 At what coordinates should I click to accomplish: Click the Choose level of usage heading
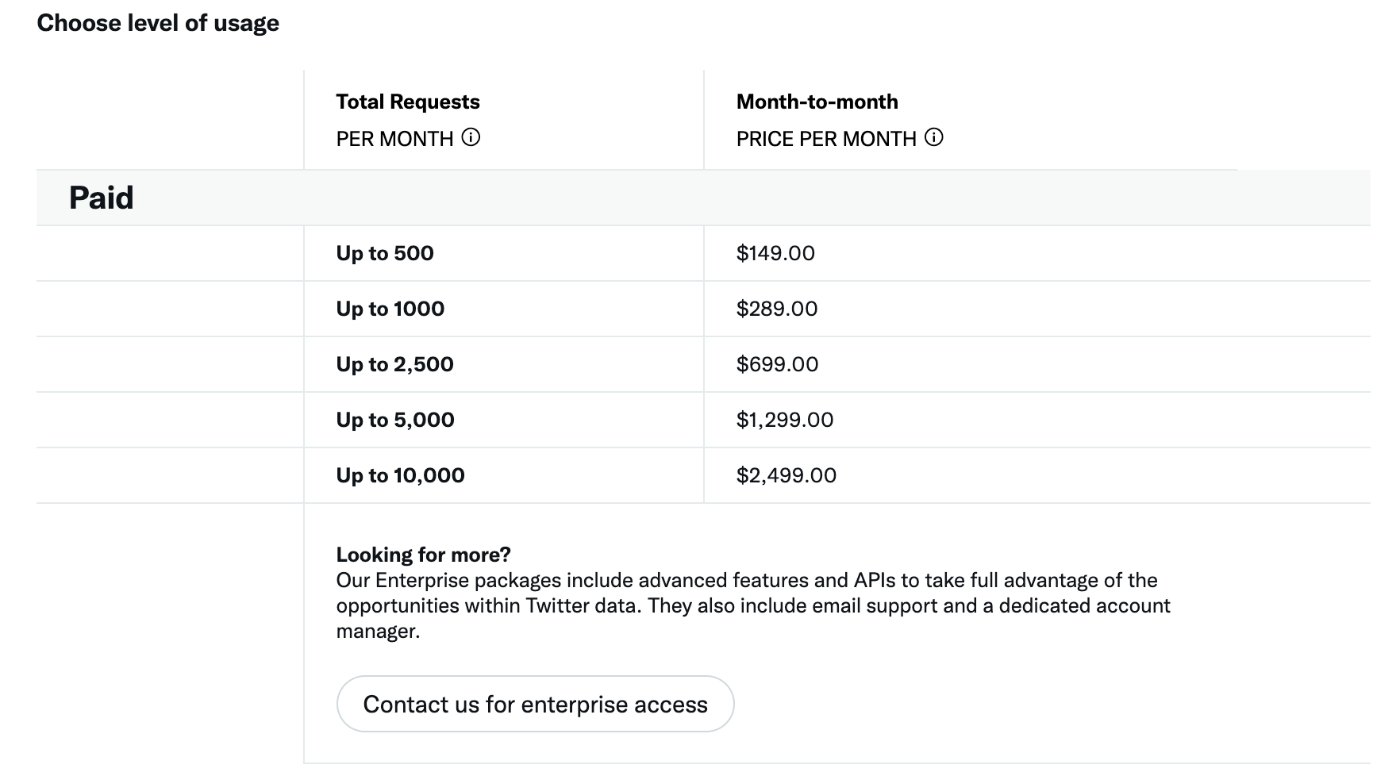(158, 24)
